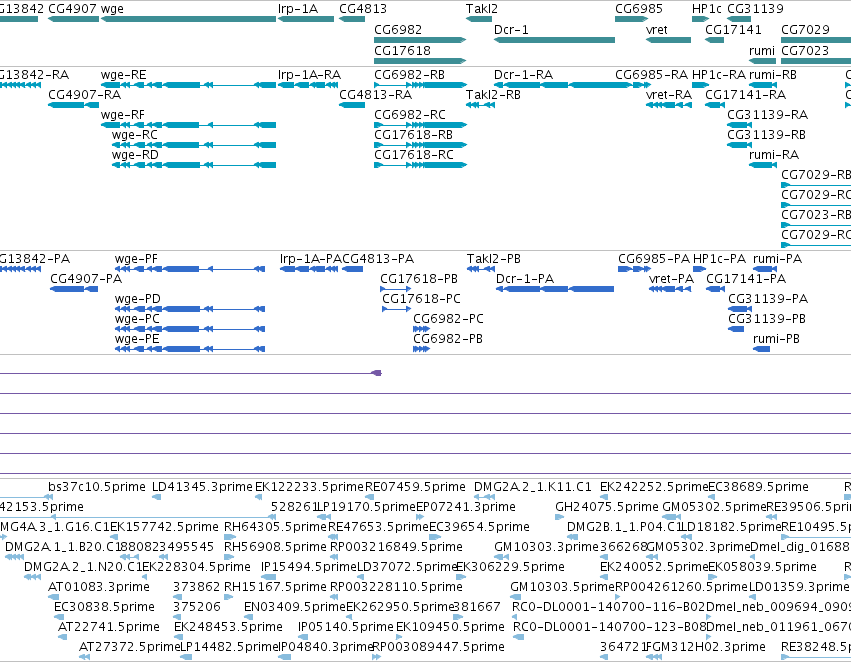Image resolution: width=851 pixels, height=662 pixels.
Task: Click the CG6982-RB transcript label
Action: [410, 75]
